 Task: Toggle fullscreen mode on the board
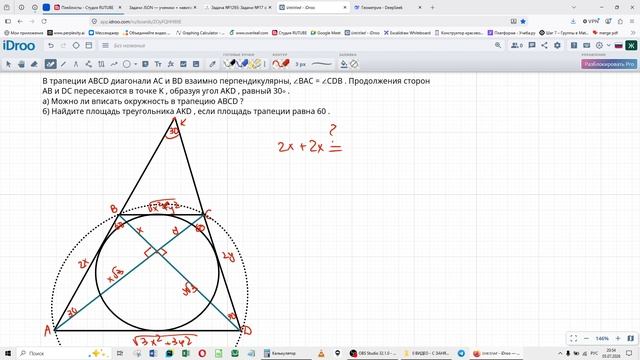click(573, 338)
